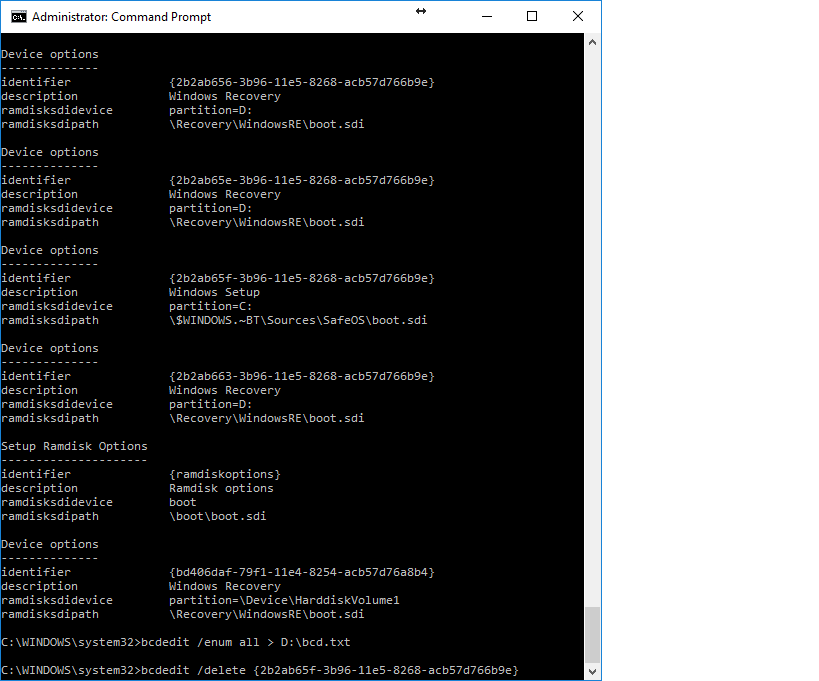Close the Administrator Command Prompt window
Image resolution: width=819 pixels, height=681 pixels.
(578, 17)
